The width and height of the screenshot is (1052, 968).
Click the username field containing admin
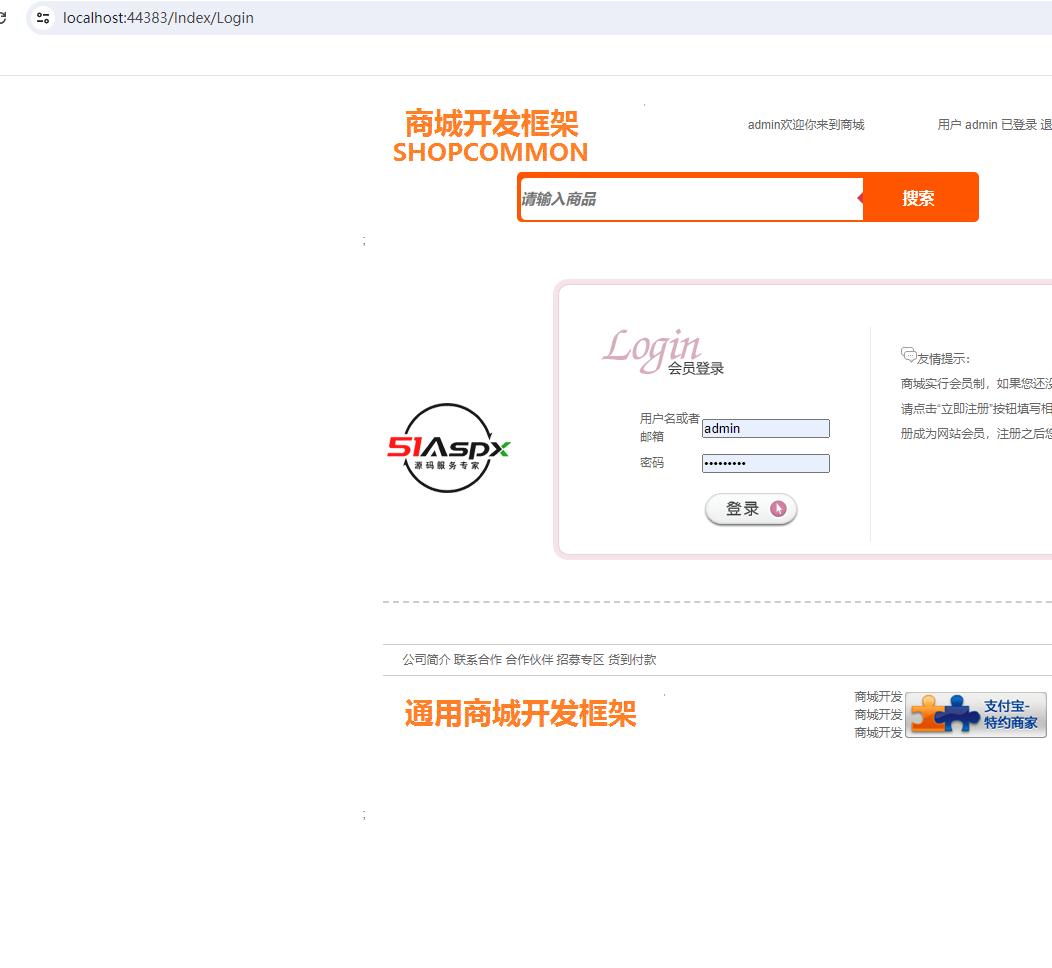(x=766, y=429)
